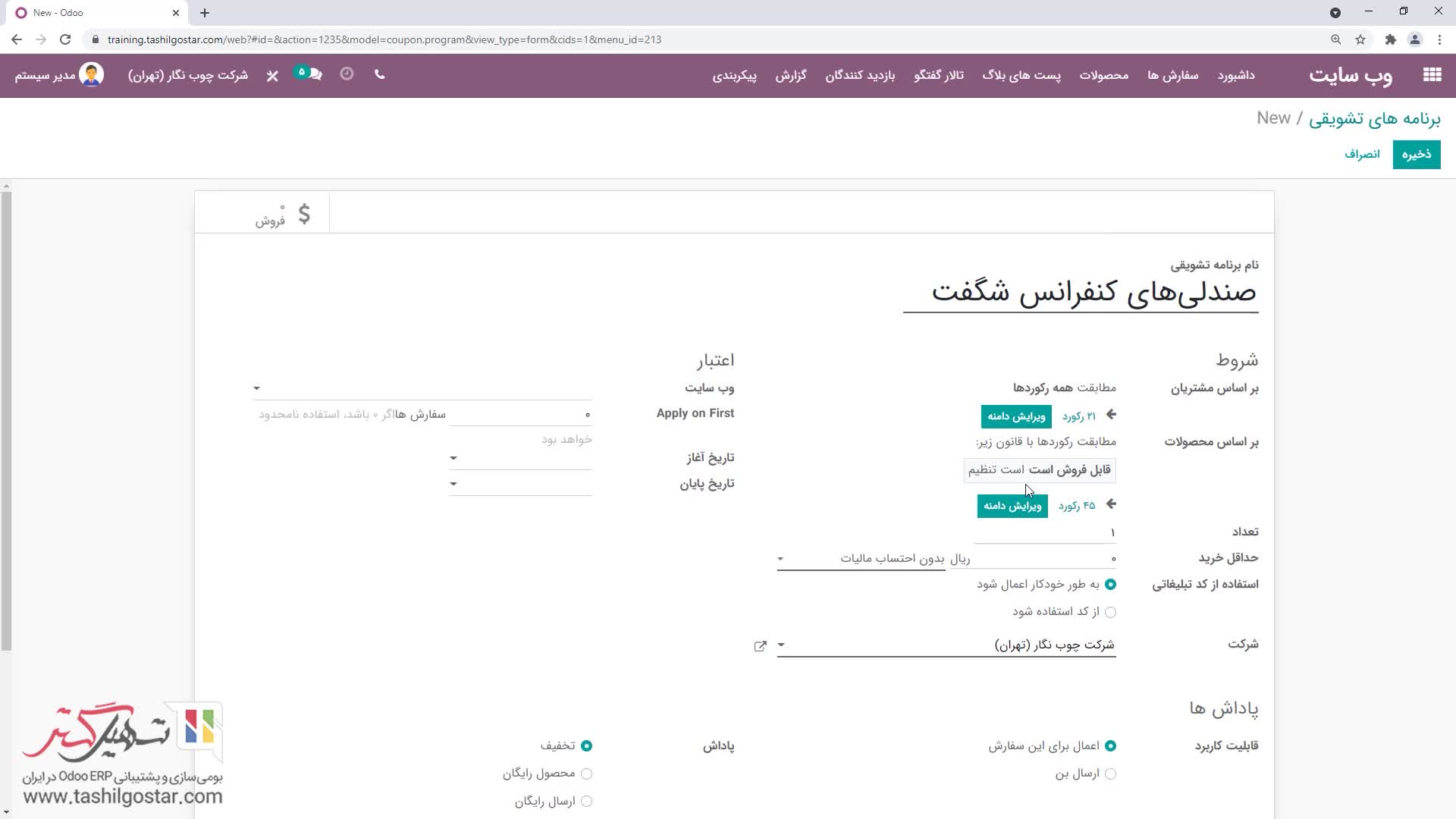The width and height of the screenshot is (1456, 819).
Task: Open the activities clock icon
Action: [x=347, y=74]
